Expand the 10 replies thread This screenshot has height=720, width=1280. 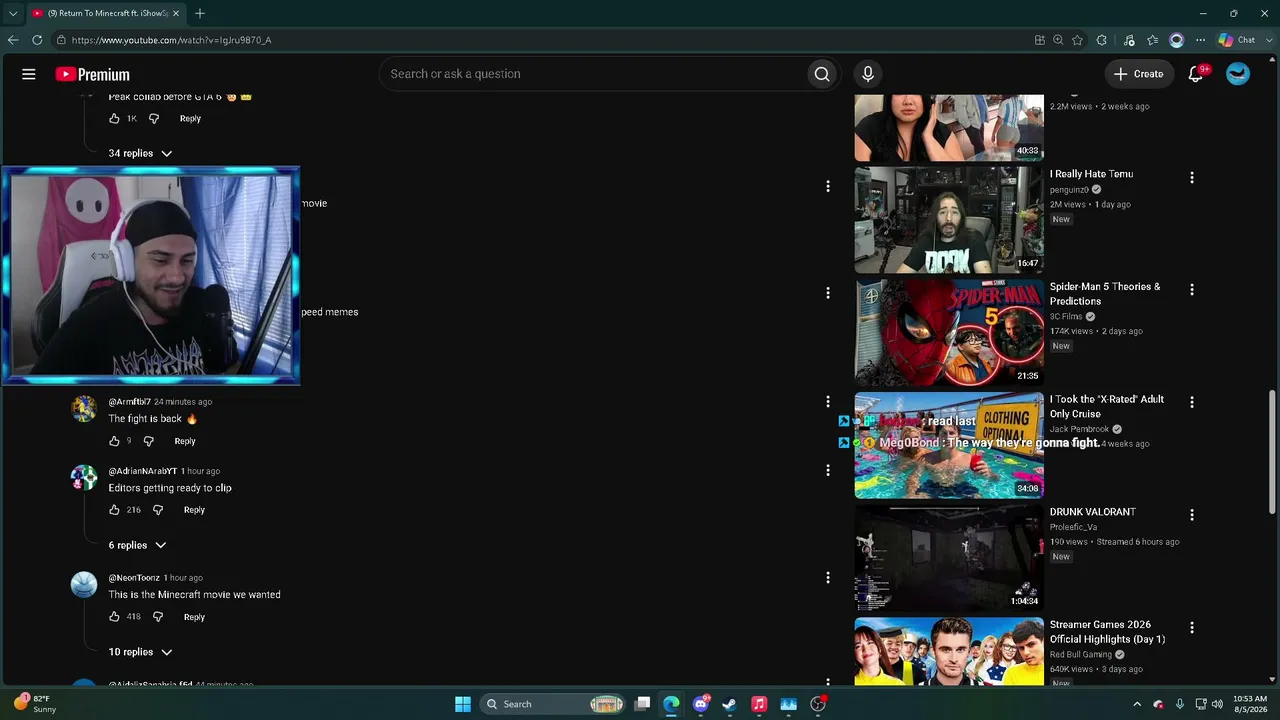pyautogui.click(x=140, y=652)
